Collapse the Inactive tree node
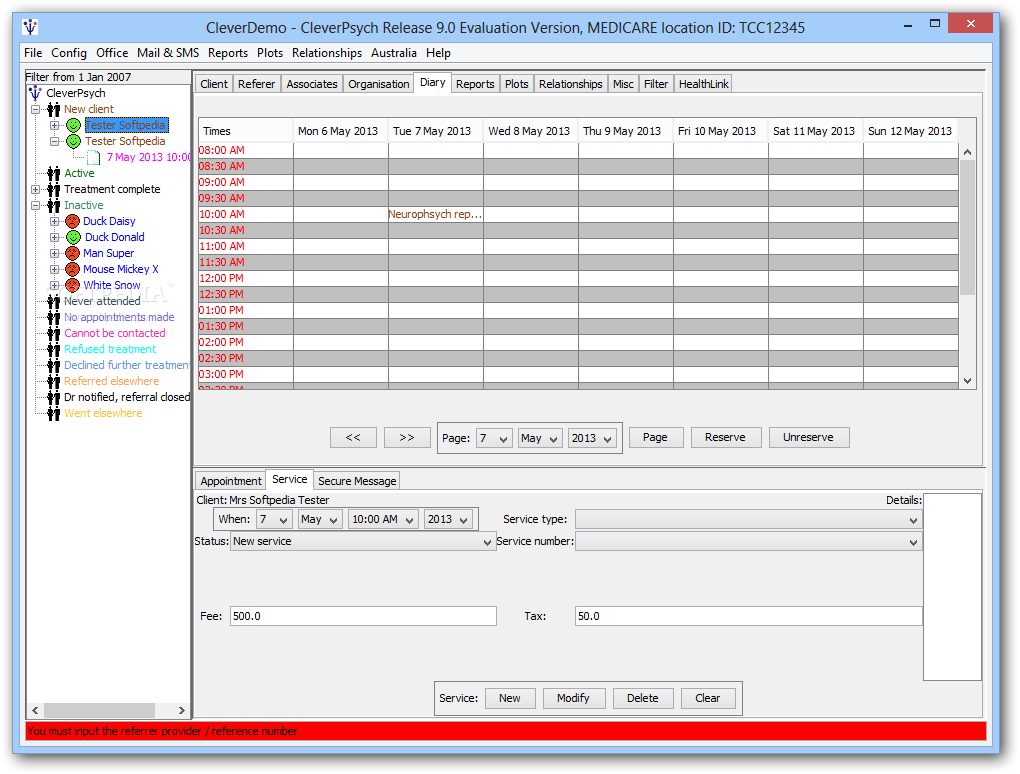The image size is (1020, 774). click(36, 206)
